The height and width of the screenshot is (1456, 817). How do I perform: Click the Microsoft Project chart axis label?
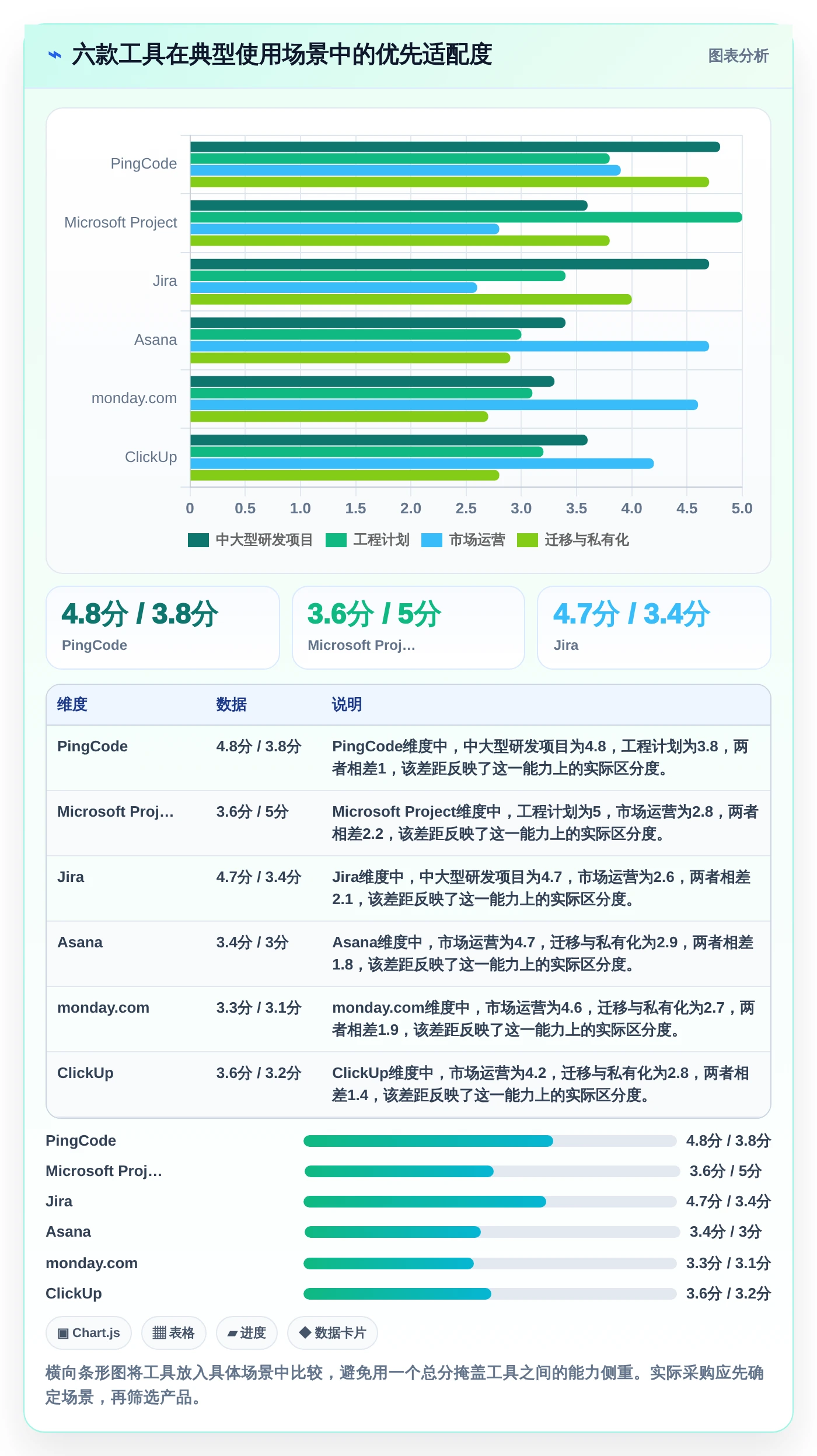pos(121,223)
